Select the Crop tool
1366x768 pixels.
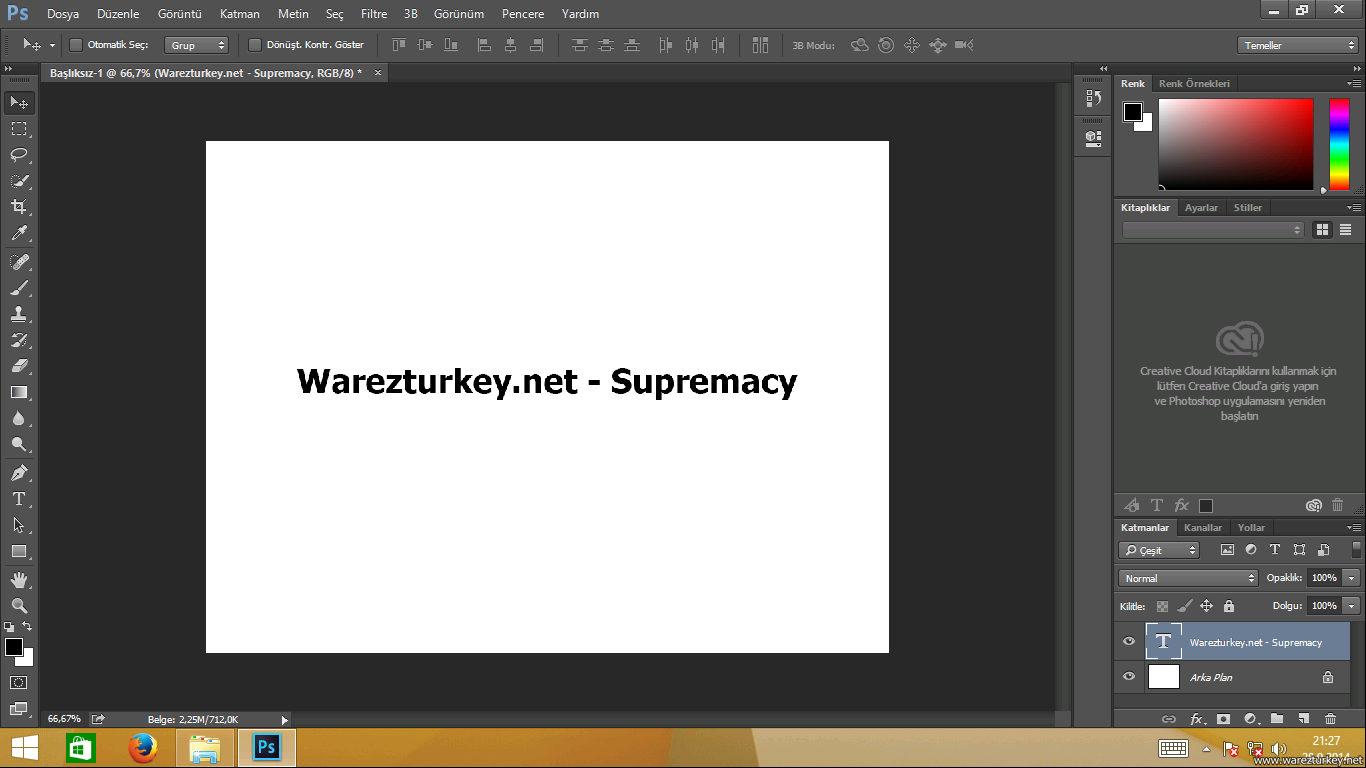pos(19,207)
